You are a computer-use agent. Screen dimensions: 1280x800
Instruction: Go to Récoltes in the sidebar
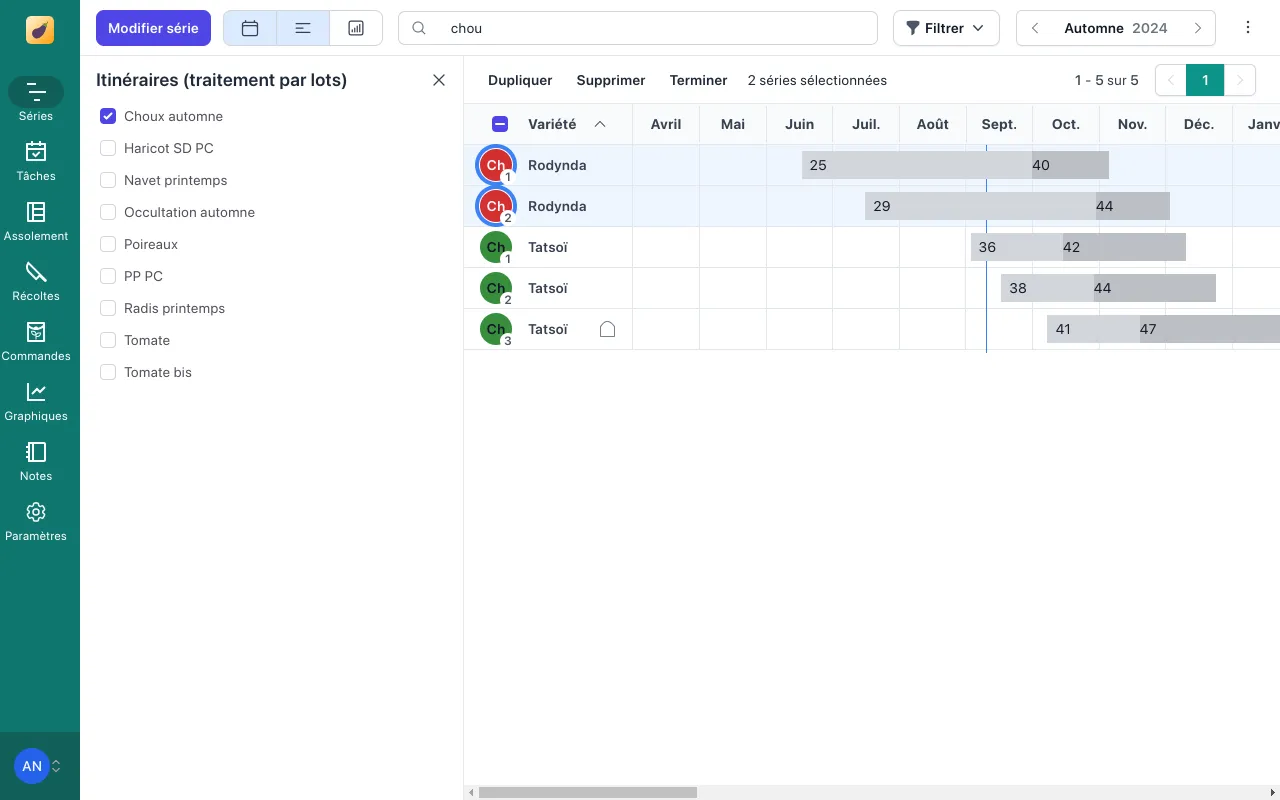tap(36, 281)
